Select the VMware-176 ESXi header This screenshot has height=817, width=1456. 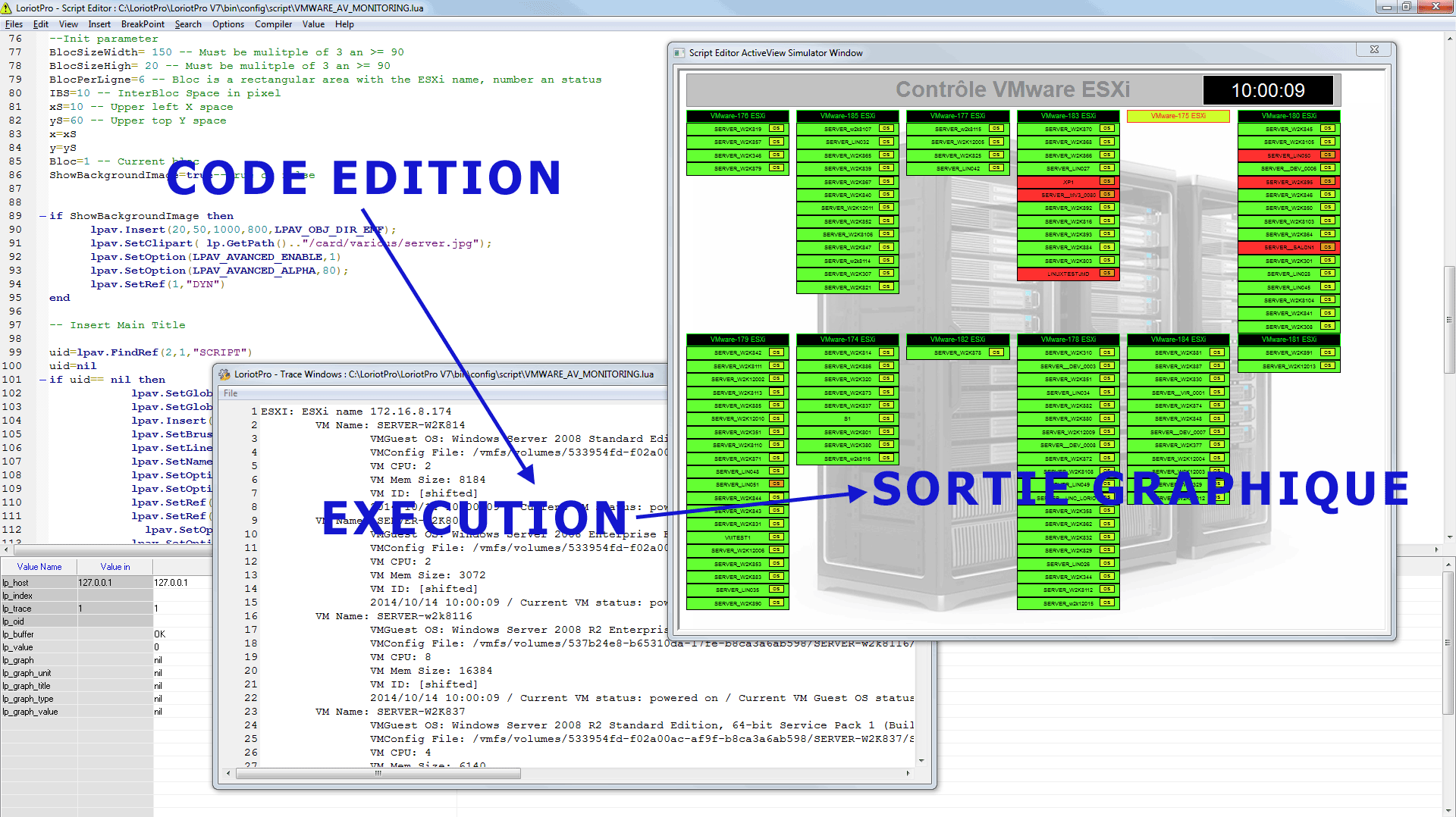point(738,116)
